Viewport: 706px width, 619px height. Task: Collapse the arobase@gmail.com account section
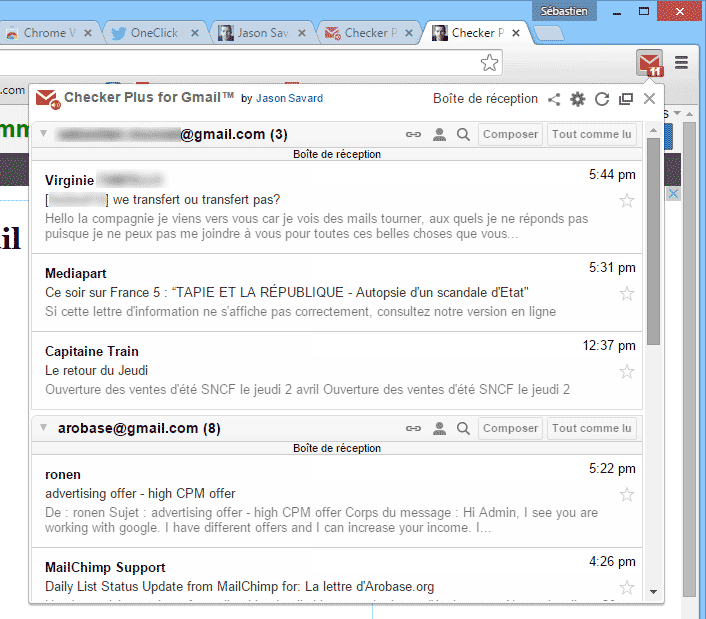pyautogui.click(x=43, y=427)
